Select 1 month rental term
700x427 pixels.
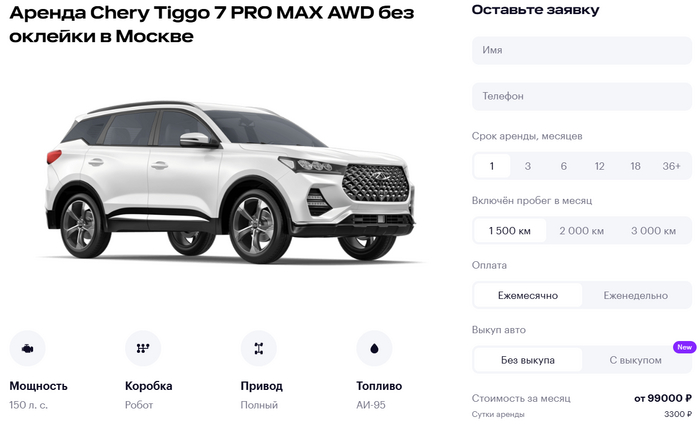(x=492, y=166)
